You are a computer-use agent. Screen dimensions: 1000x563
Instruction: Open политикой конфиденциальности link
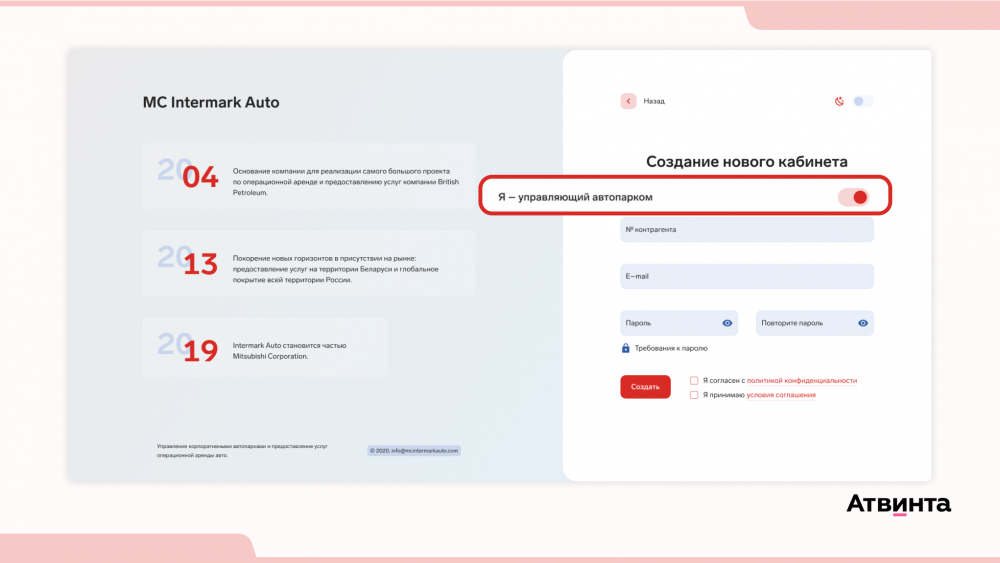click(802, 381)
